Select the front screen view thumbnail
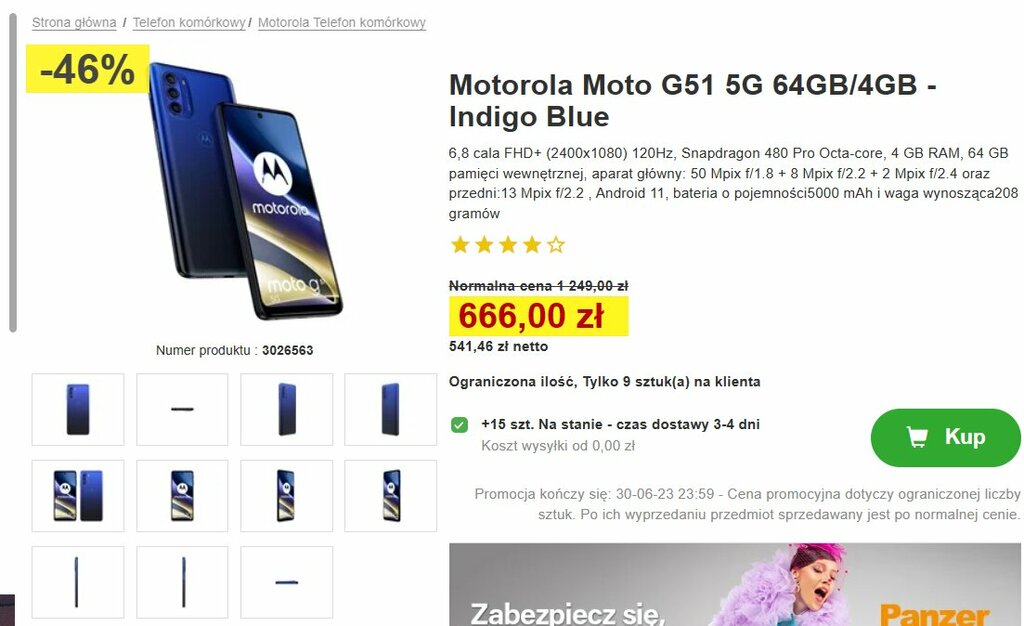This screenshot has width=1024, height=626. [x=182, y=495]
